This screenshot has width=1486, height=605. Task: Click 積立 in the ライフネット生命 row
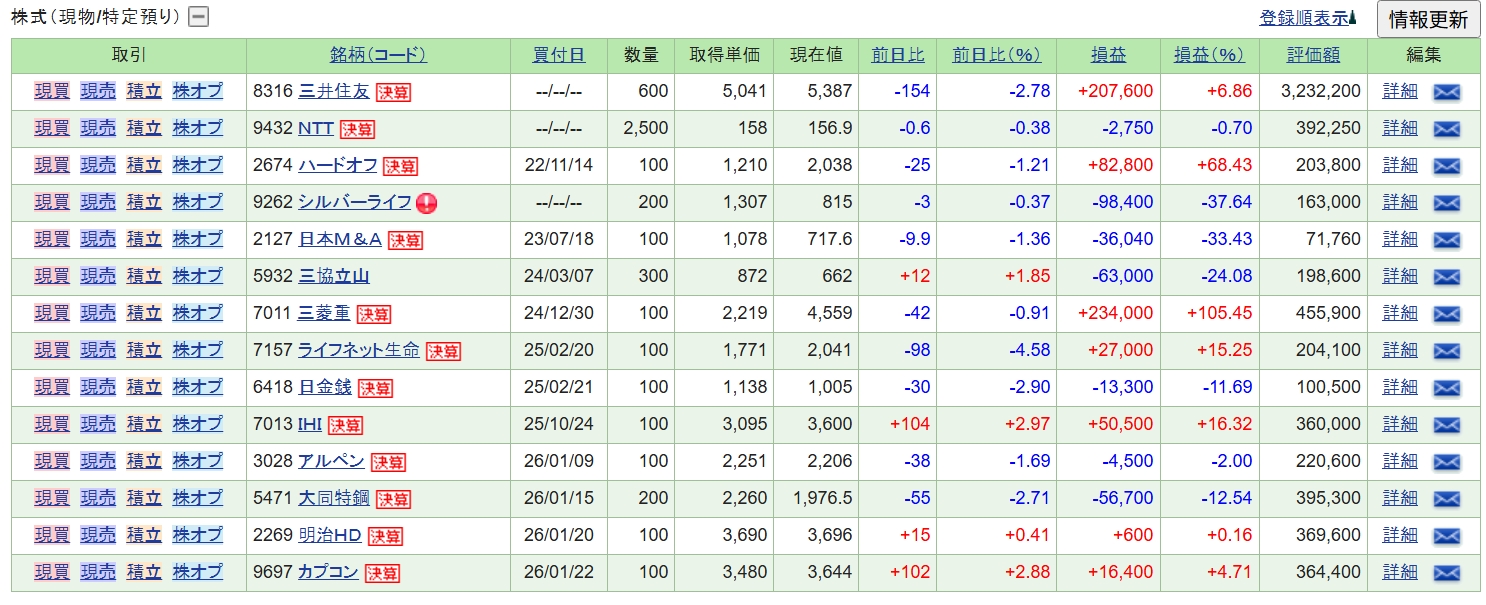click(144, 350)
